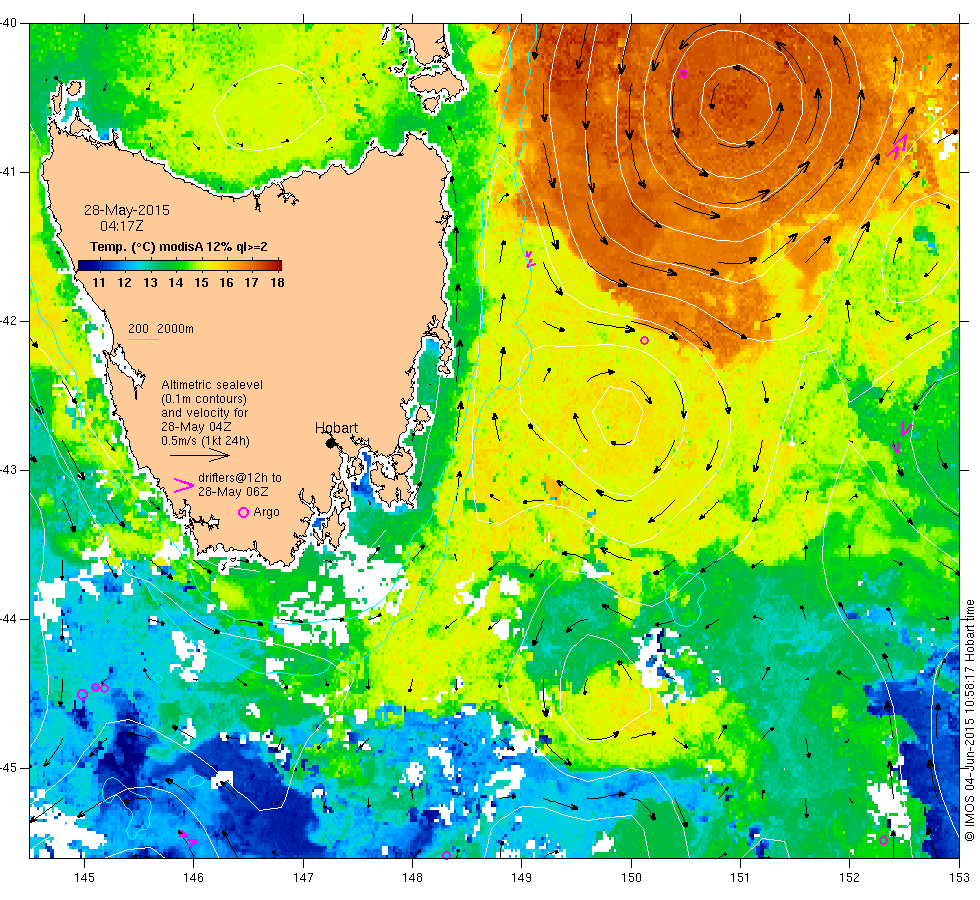Click the Argo float circle in the legend
This screenshot has height=900, width=980.
click(244, 512)
